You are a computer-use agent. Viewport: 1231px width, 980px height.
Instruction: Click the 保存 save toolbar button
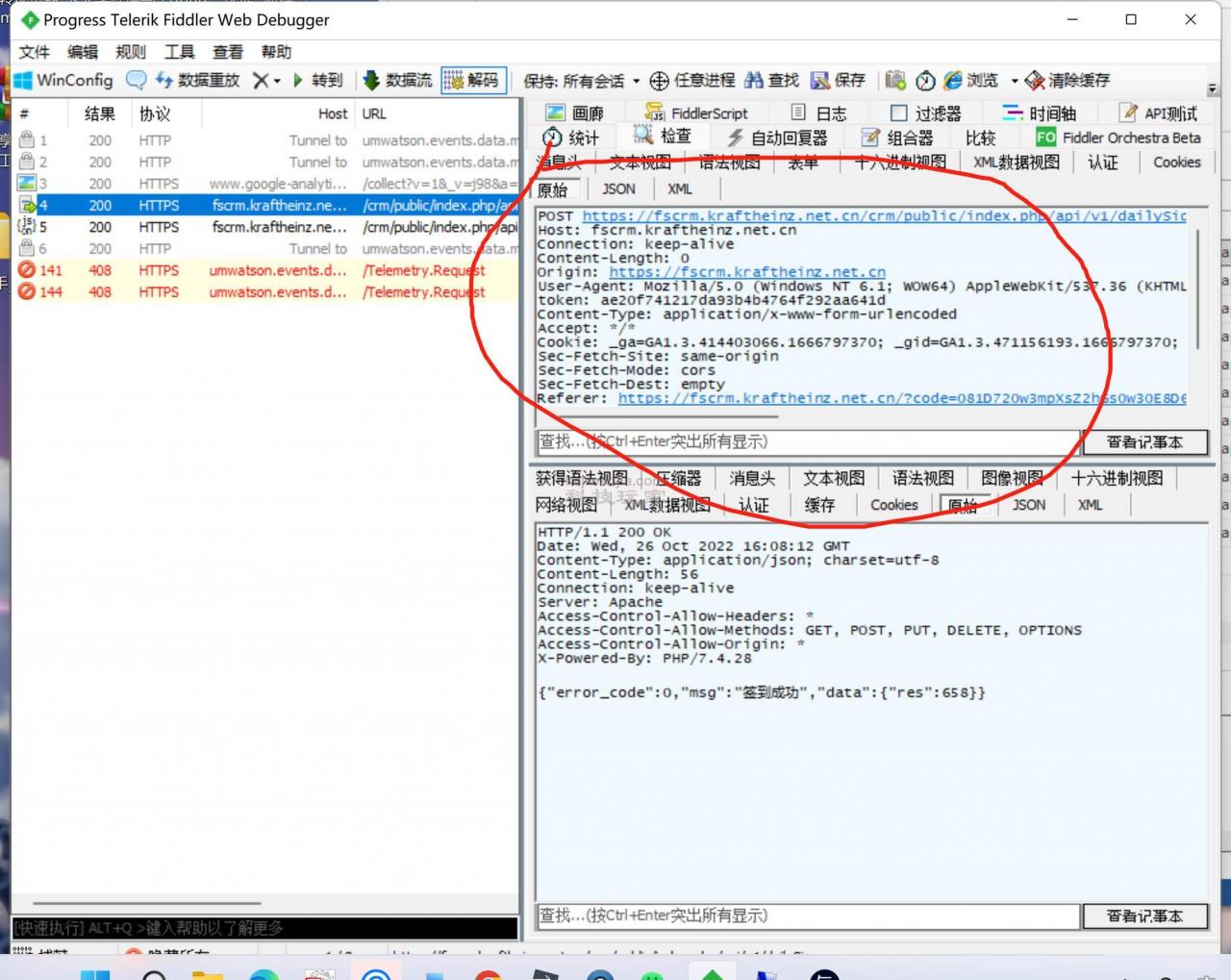pyautogui.click(x=838, y=80)
